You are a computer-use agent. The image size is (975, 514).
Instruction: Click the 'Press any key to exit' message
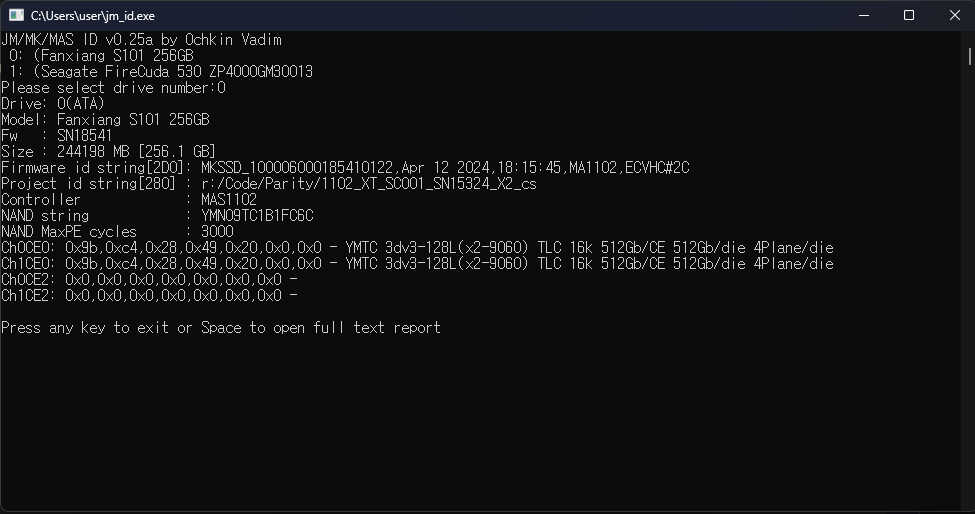point(221,328)
